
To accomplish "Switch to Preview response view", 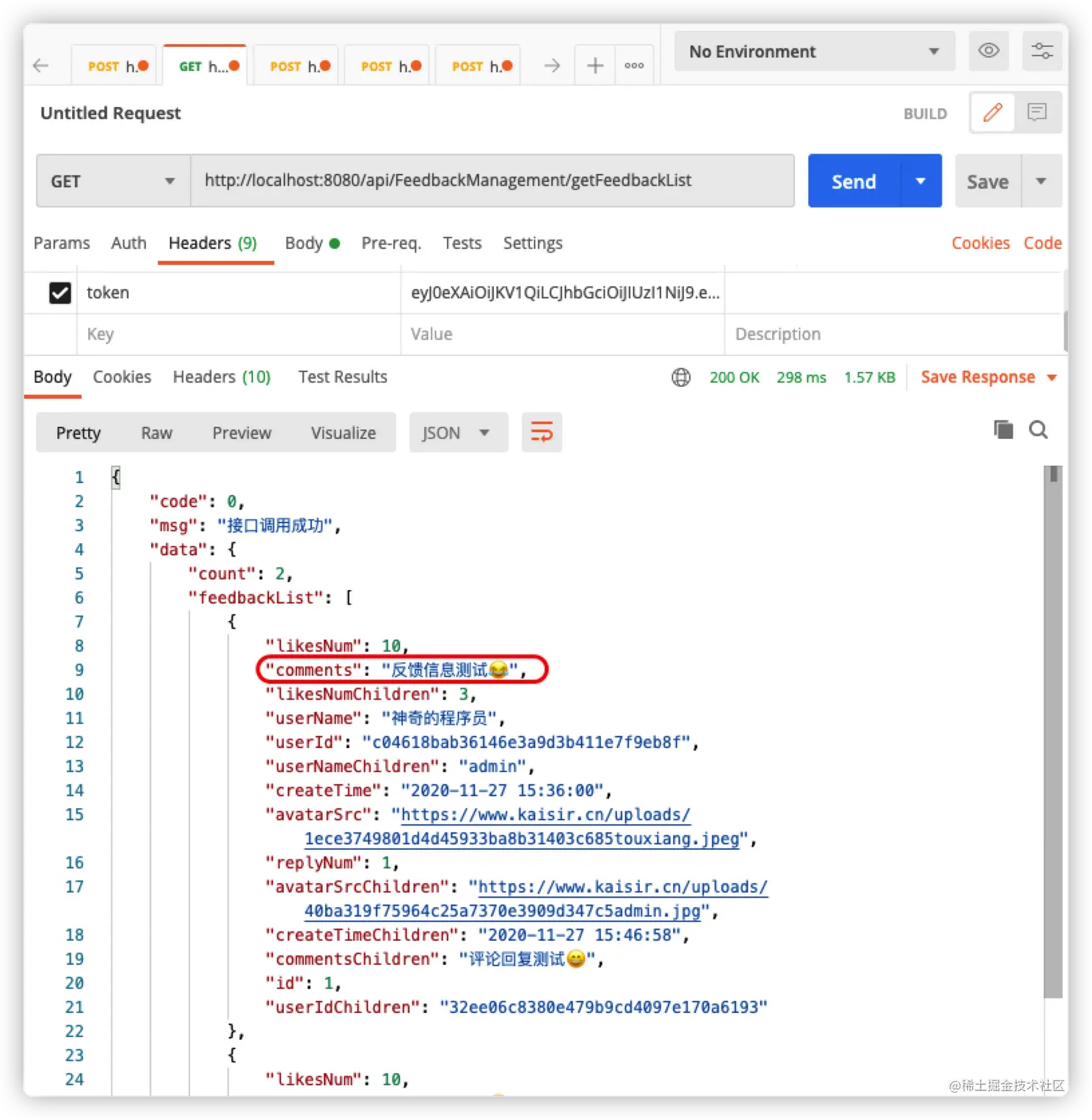I will (242, 433).
